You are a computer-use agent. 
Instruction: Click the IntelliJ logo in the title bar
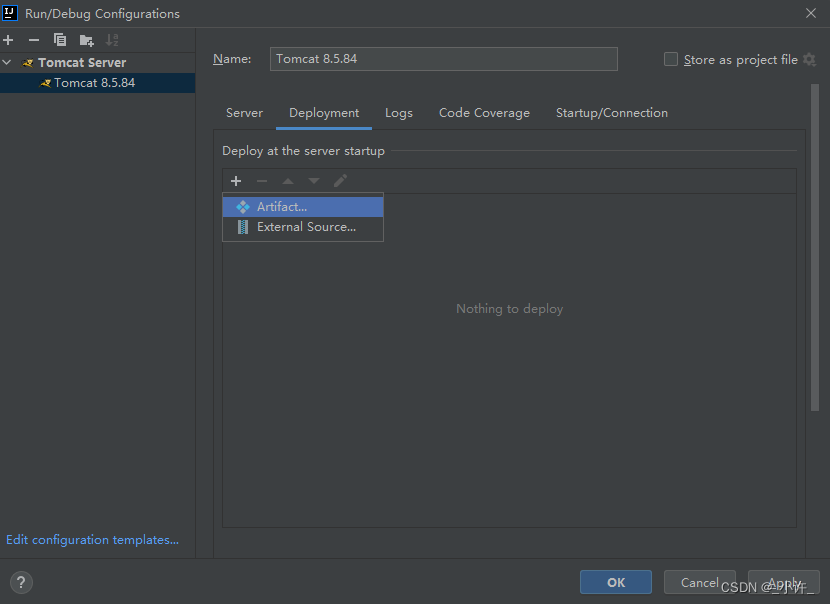pyautogui.click(x=10, y=13)
